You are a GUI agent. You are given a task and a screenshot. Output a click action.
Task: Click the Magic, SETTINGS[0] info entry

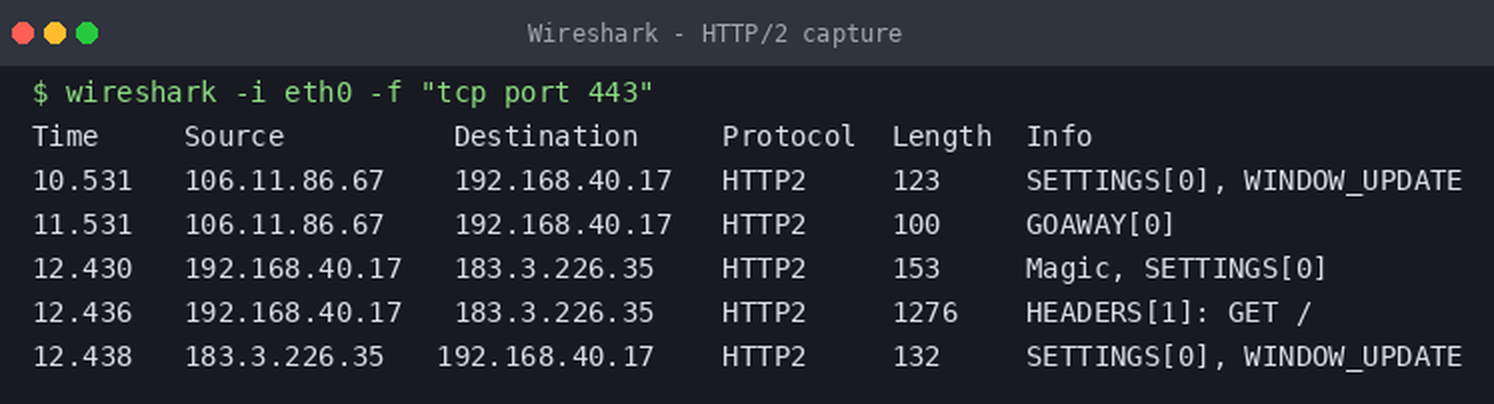point(1176,269)
